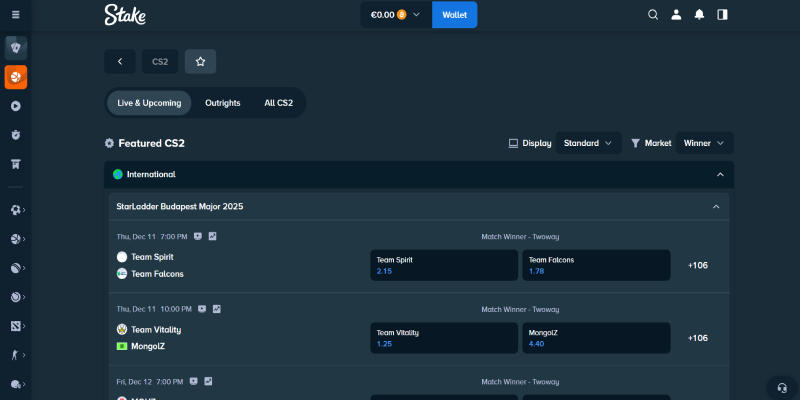Open the user profile icon
The image size is (800, 400).
tap(676, 15)
